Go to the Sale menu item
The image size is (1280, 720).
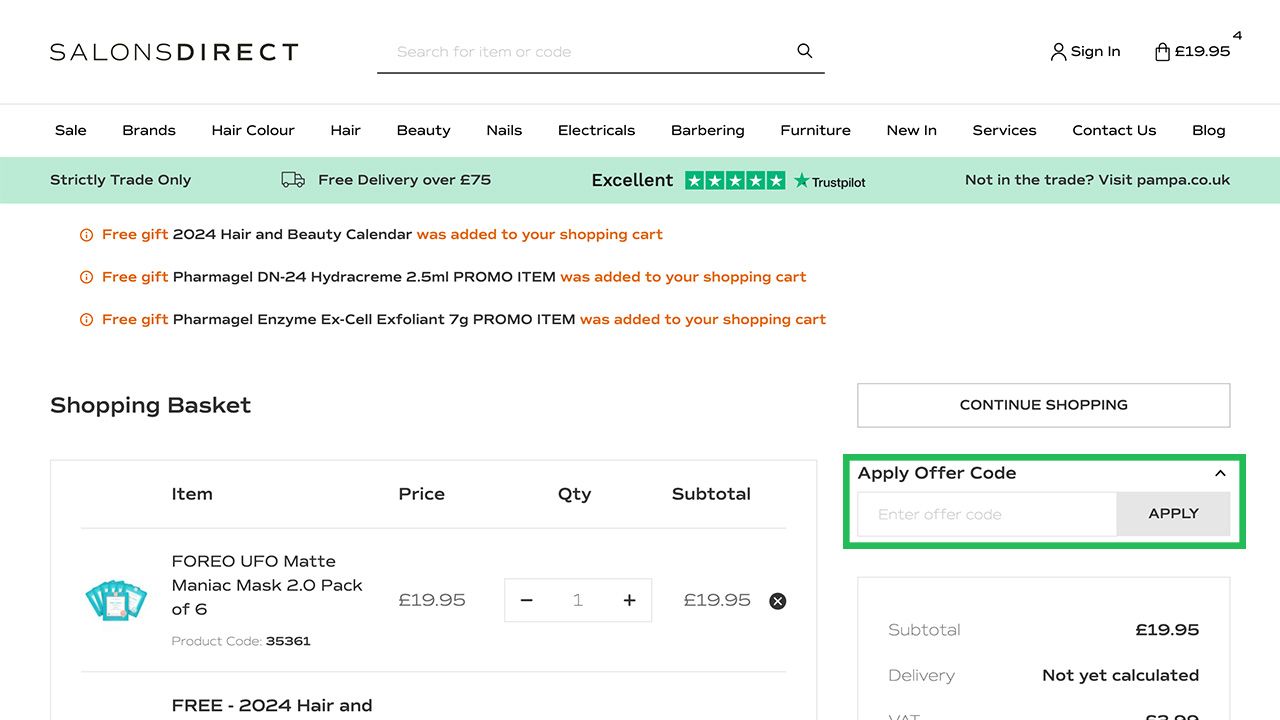71,130
